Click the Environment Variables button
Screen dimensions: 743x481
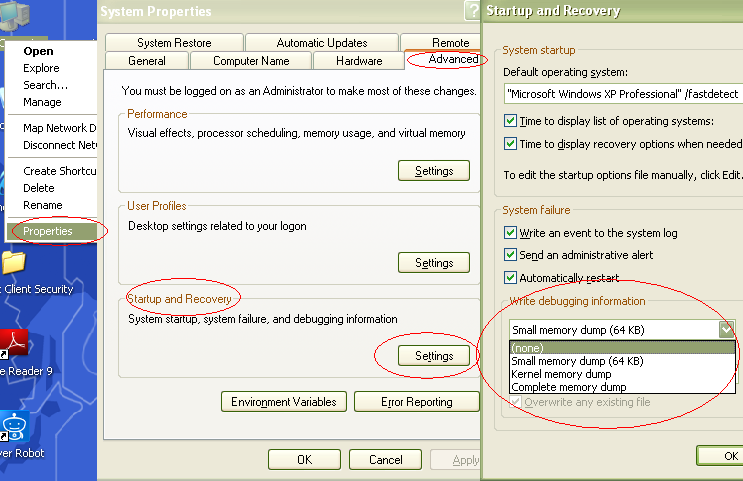284,402
